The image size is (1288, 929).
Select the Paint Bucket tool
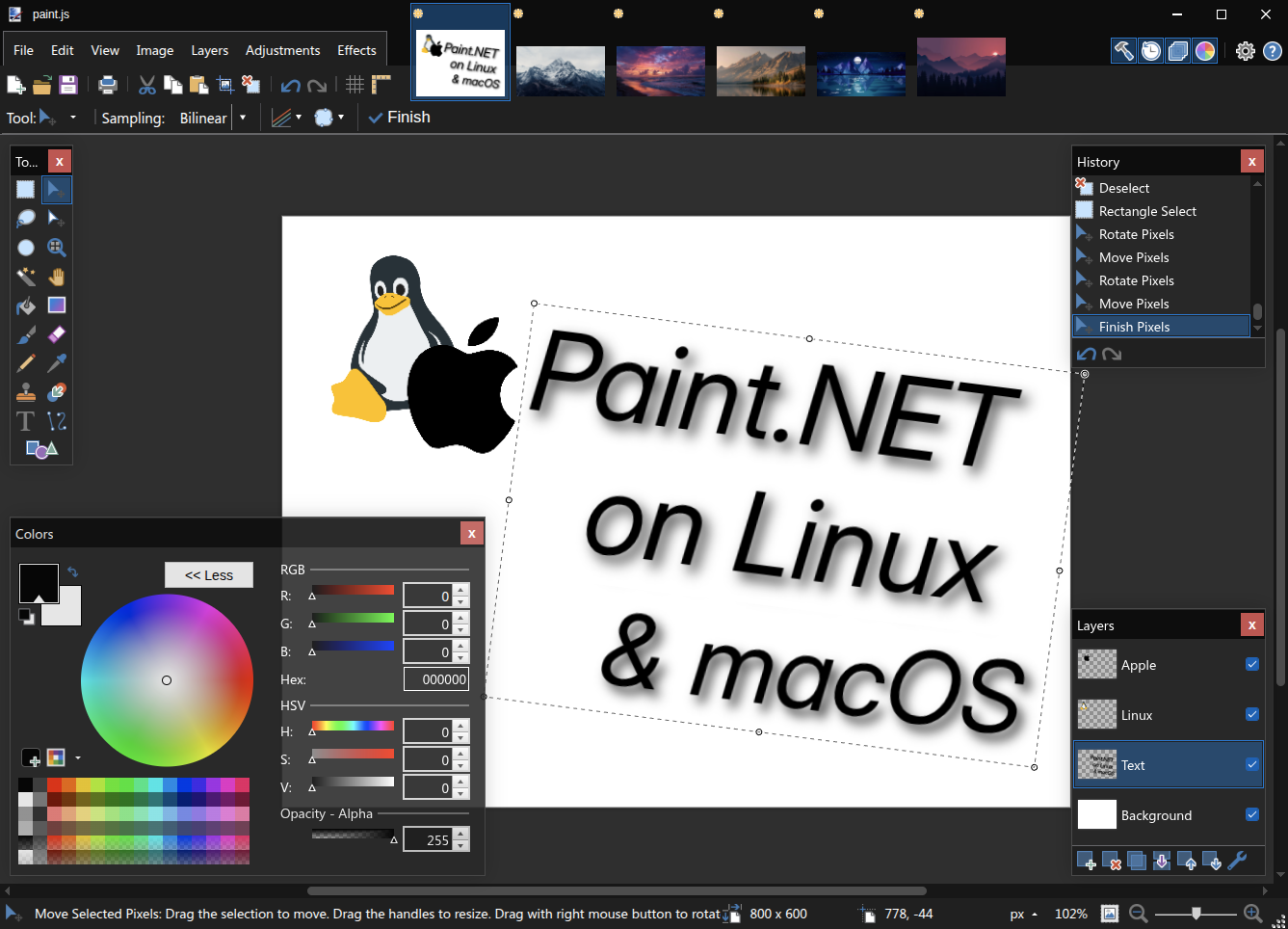coord(26,305)
